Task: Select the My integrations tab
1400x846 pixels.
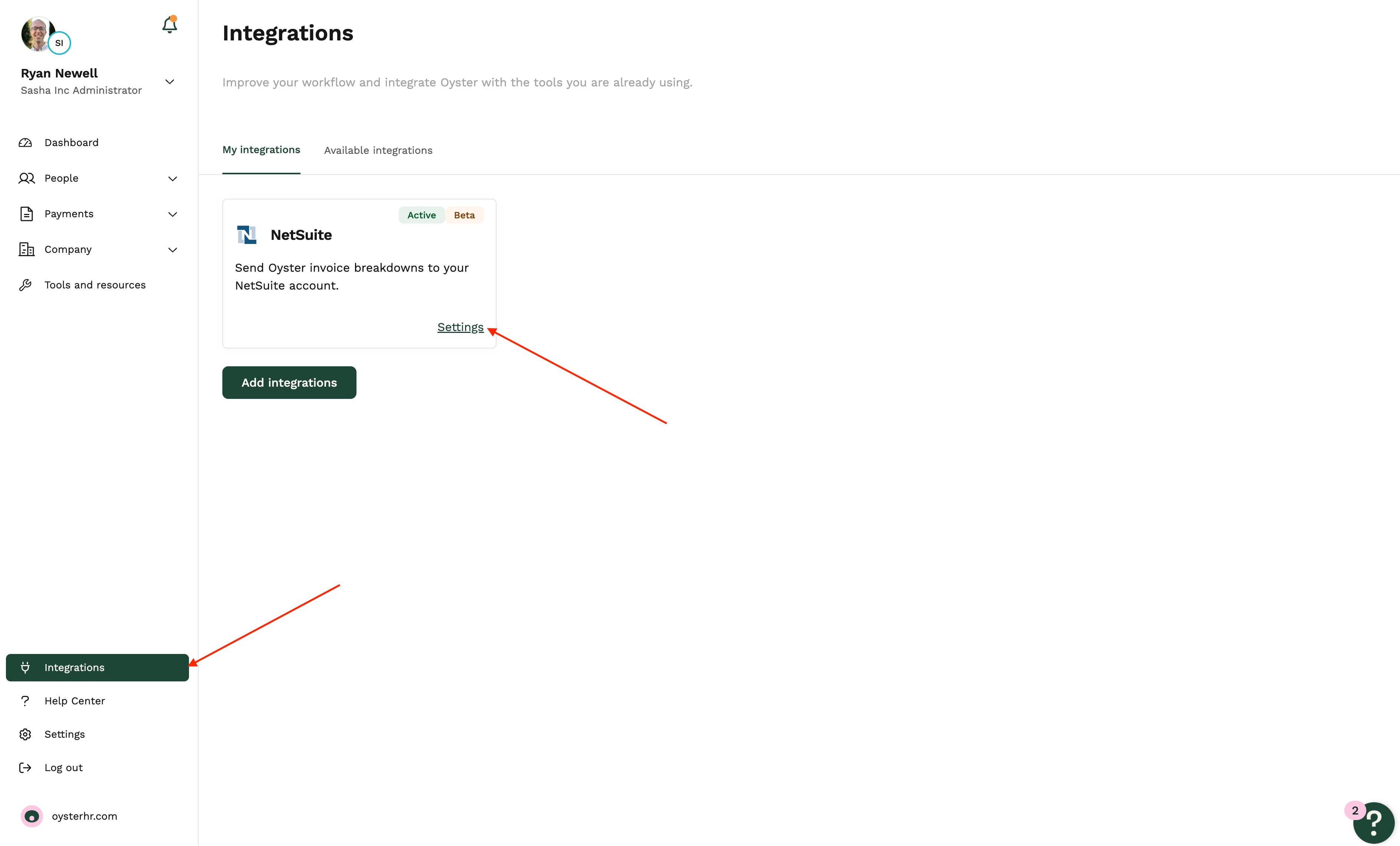Action: 261,149
